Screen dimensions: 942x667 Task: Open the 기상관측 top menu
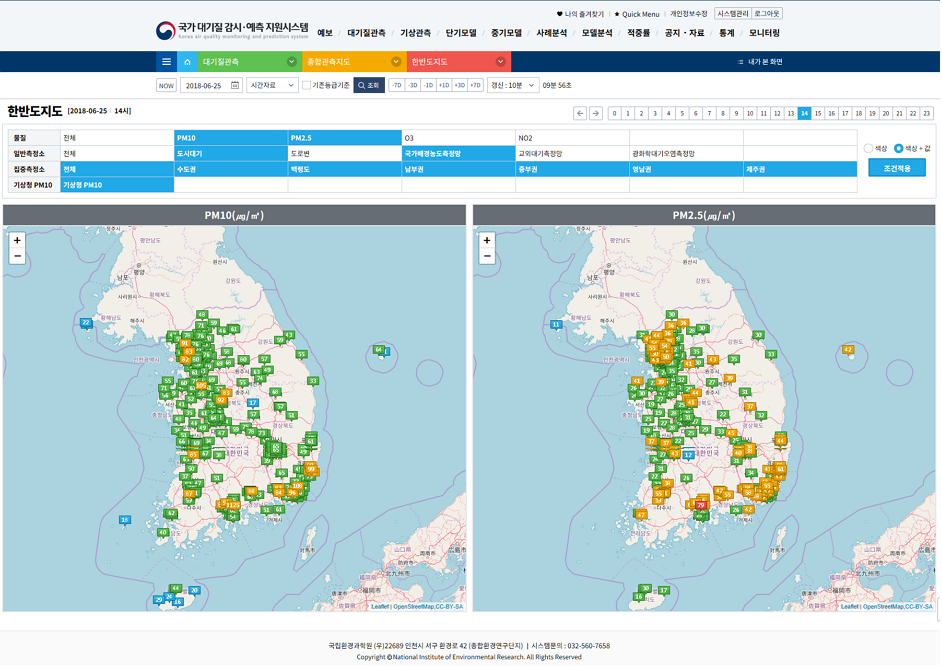[416, 33]
